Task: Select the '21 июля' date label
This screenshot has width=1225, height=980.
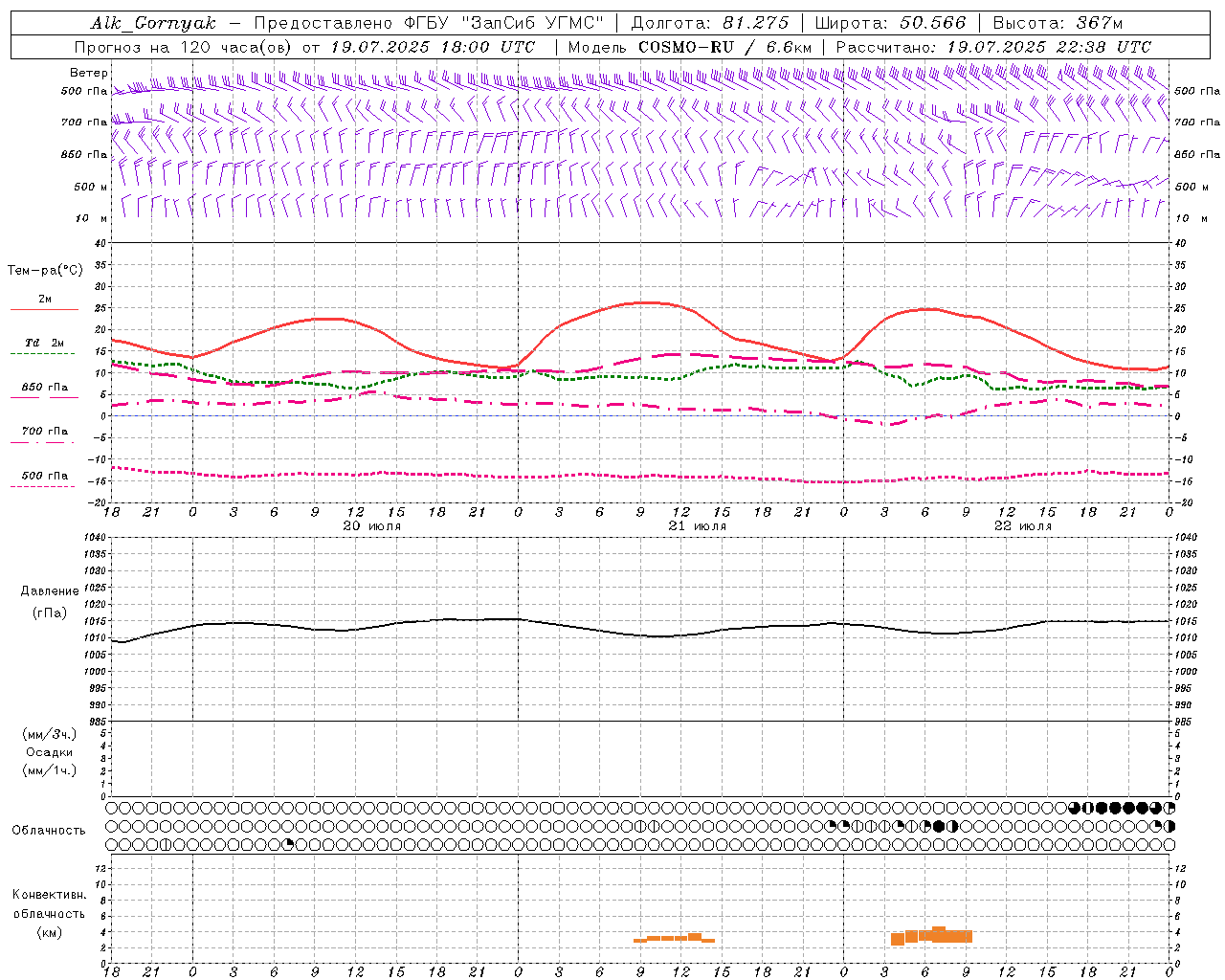Action: click(697, 526)
